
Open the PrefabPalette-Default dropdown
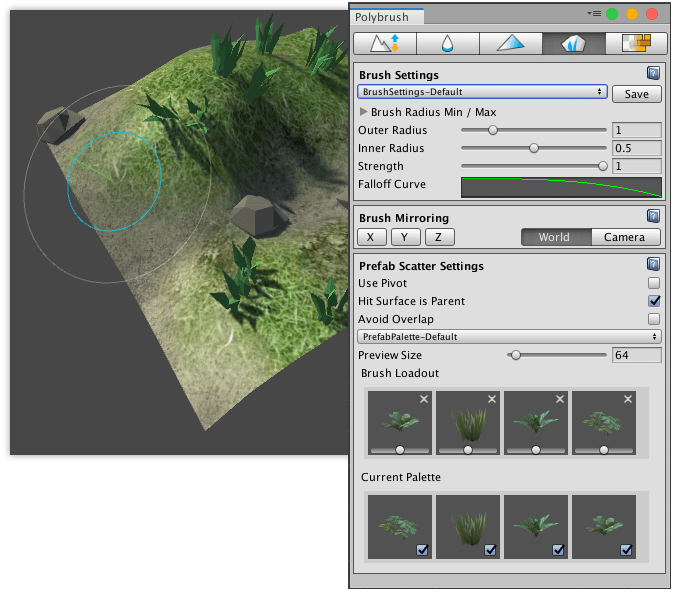pyautogui.click(x=509, y=337)
